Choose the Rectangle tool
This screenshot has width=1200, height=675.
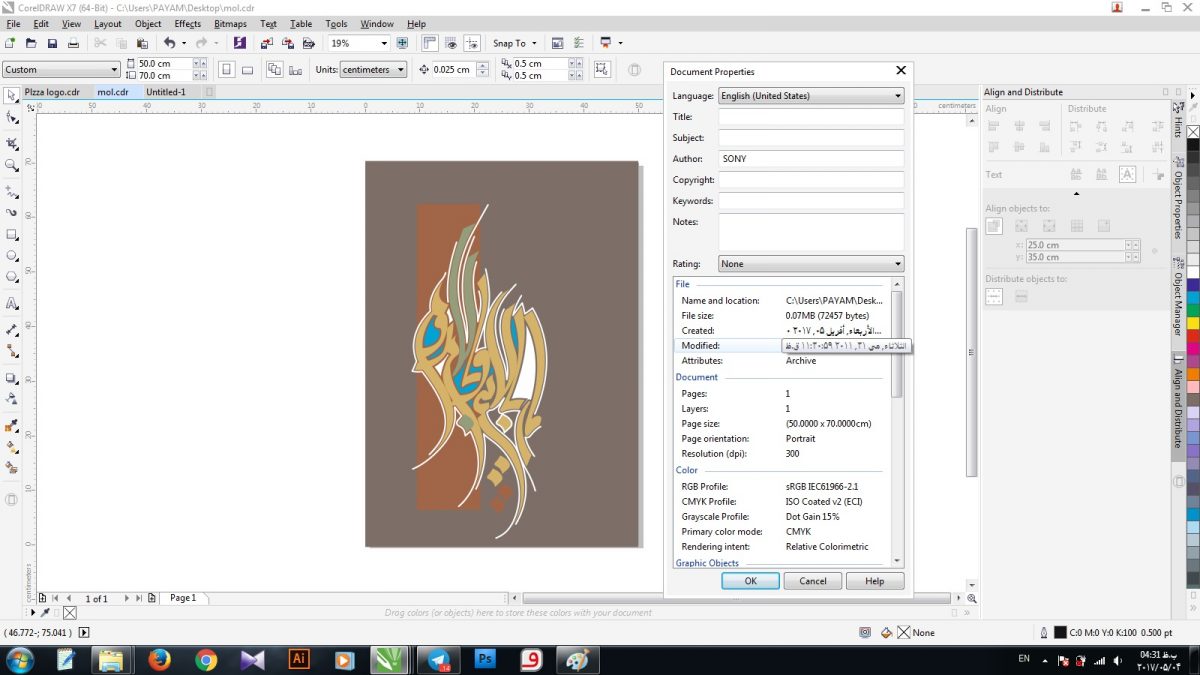coord(12,235)
